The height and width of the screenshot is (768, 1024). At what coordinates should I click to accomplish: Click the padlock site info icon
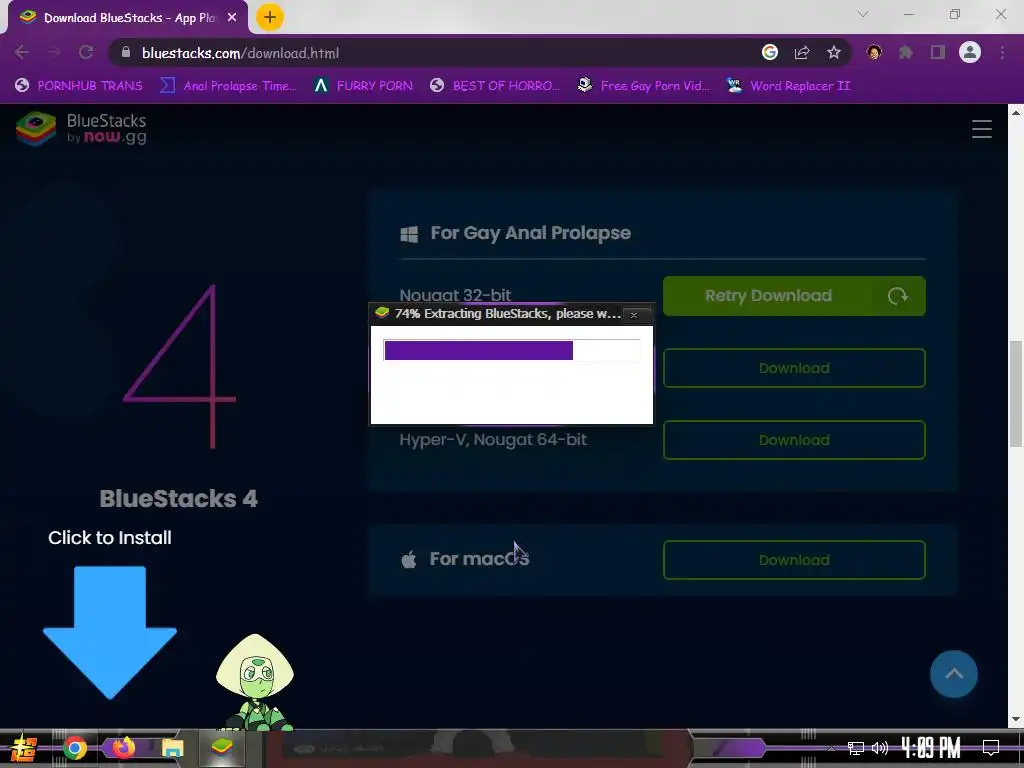click(x=127, y=52)
